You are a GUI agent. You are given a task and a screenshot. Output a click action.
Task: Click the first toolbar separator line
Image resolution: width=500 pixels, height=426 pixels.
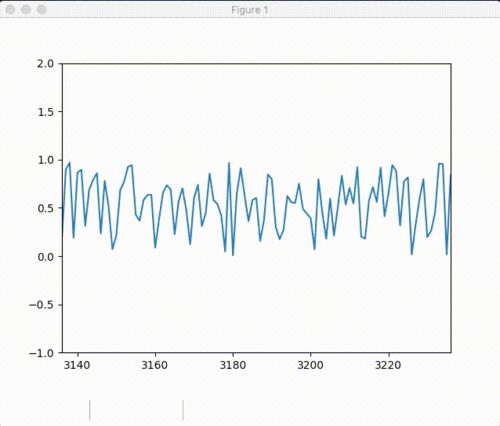point(90,410)
